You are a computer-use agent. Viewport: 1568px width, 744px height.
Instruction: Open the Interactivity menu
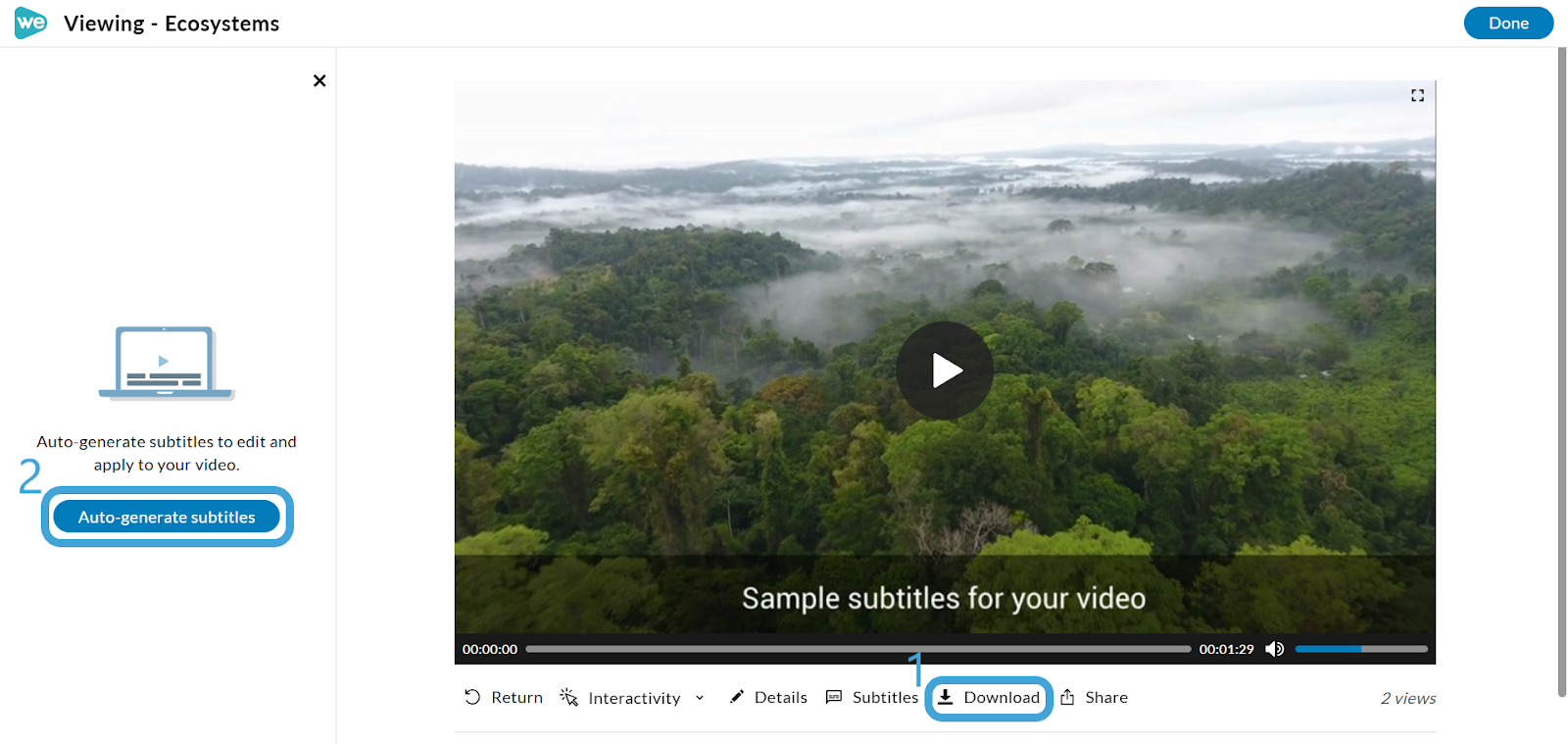(x=621, y=697)
